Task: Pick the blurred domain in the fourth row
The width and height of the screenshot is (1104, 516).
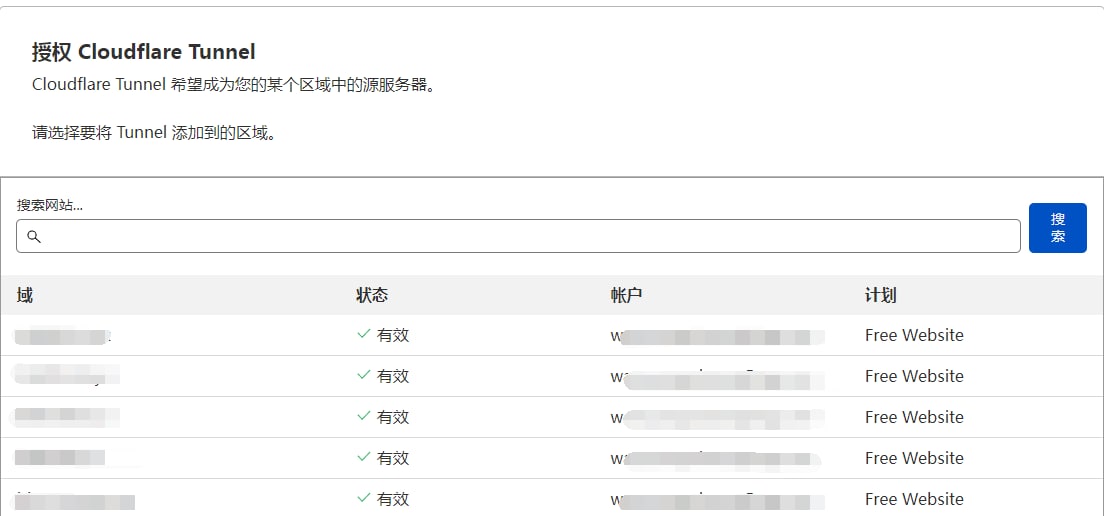Action: (62, 458)
